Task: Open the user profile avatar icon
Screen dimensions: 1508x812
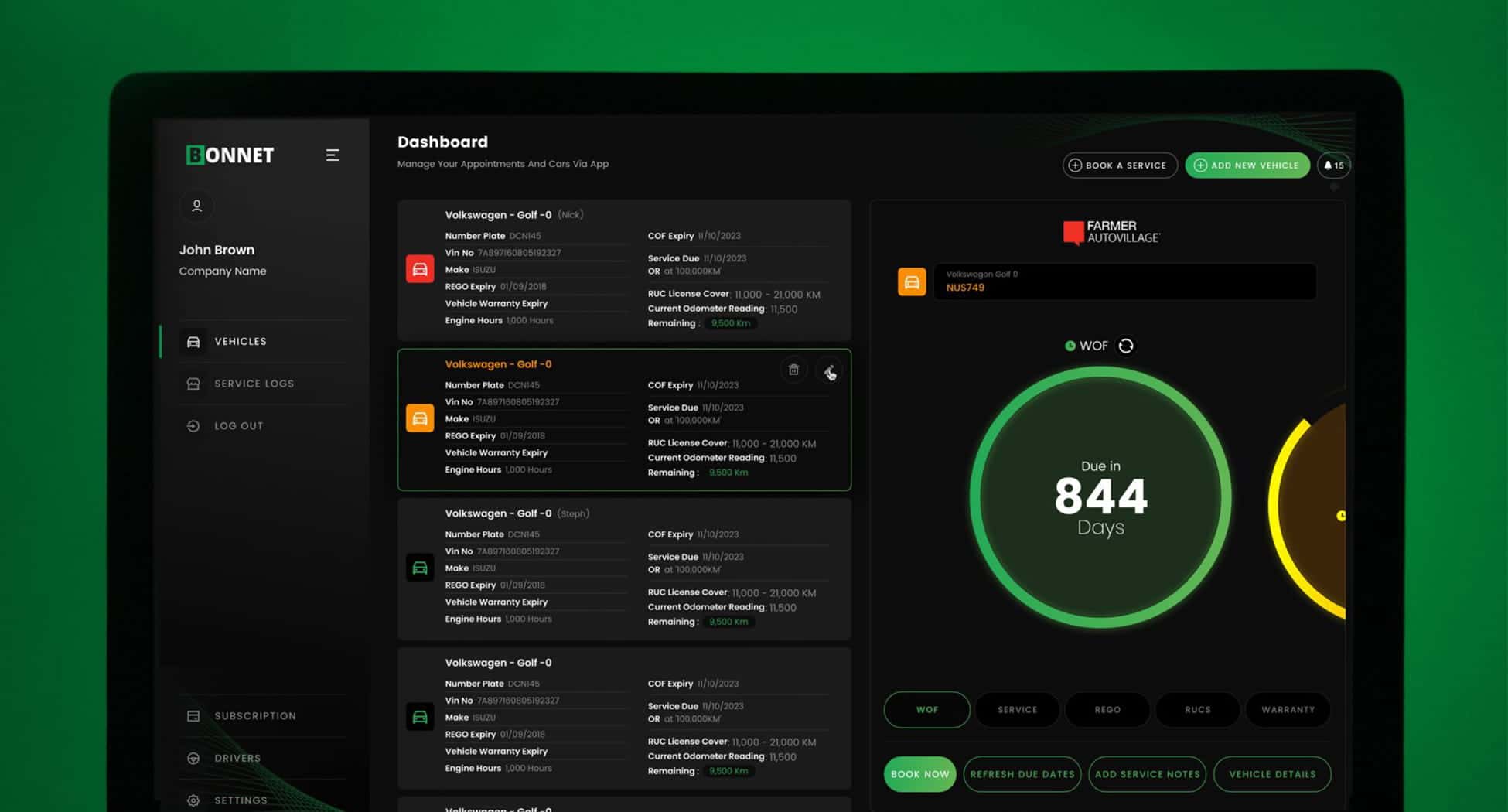Action: coord(196,206)
